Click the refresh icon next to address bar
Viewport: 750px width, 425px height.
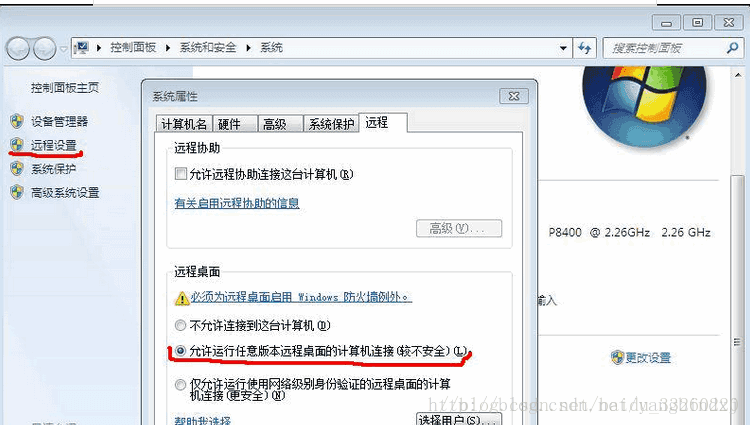click(585, 48)
